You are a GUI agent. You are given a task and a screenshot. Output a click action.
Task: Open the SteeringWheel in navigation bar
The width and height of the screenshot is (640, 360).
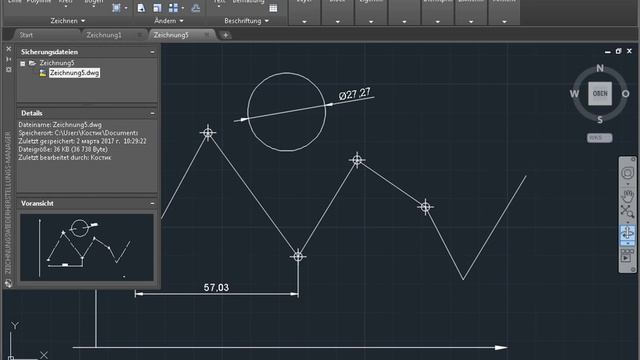[627, 173]
